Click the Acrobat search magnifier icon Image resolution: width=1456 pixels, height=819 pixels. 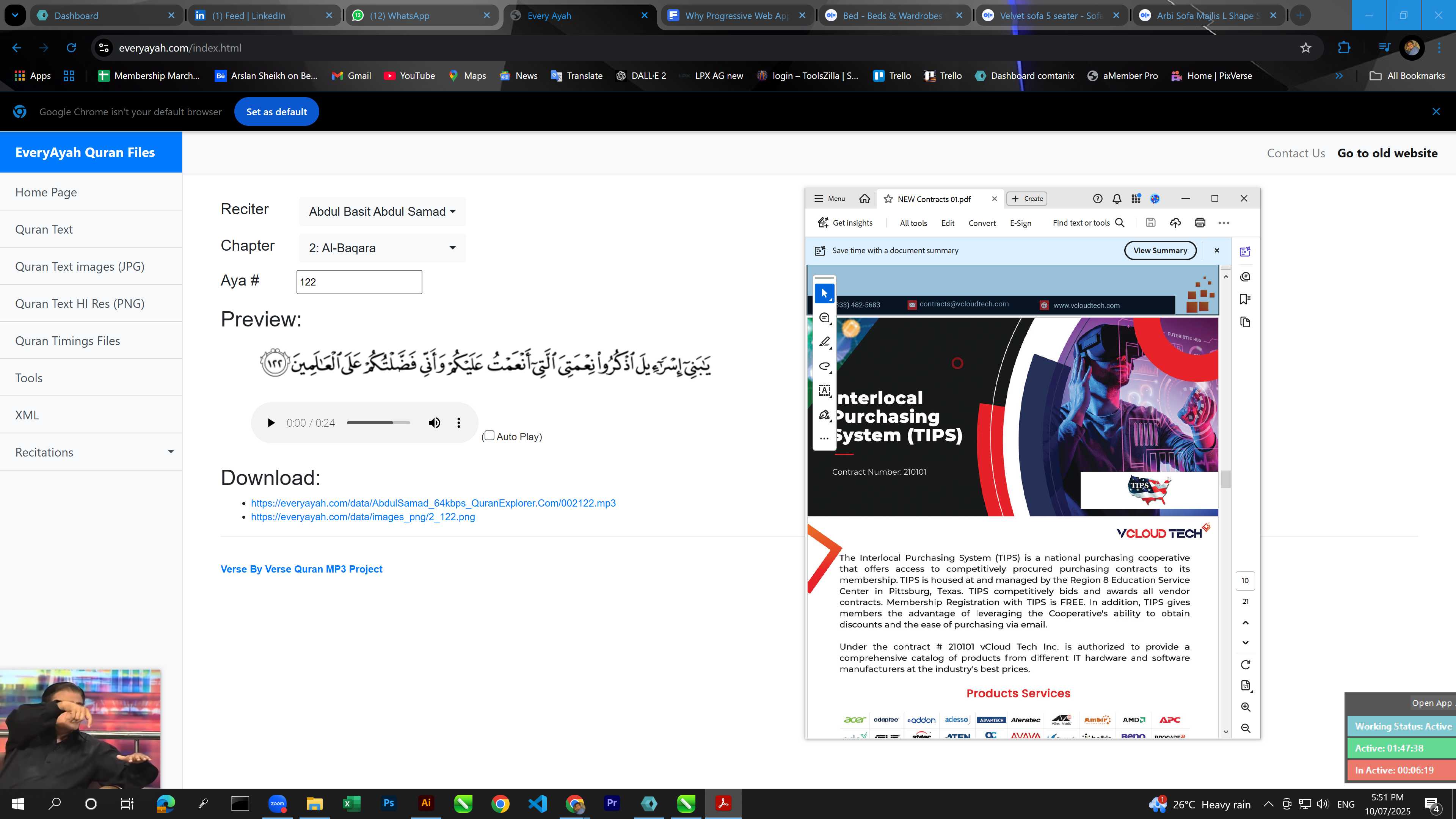pyautogui.click(x=1120, y=223)
